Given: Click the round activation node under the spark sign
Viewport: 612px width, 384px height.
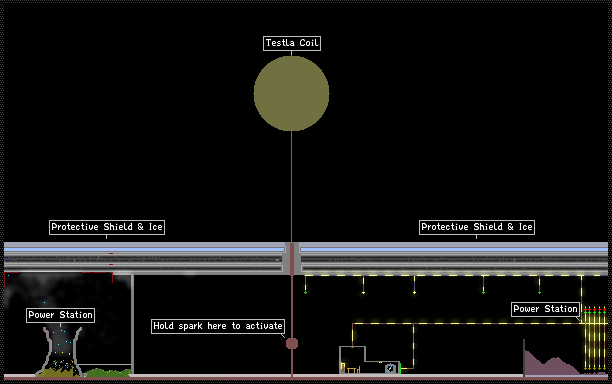Looking at the screenshot, I should click(x=292, y=343).
